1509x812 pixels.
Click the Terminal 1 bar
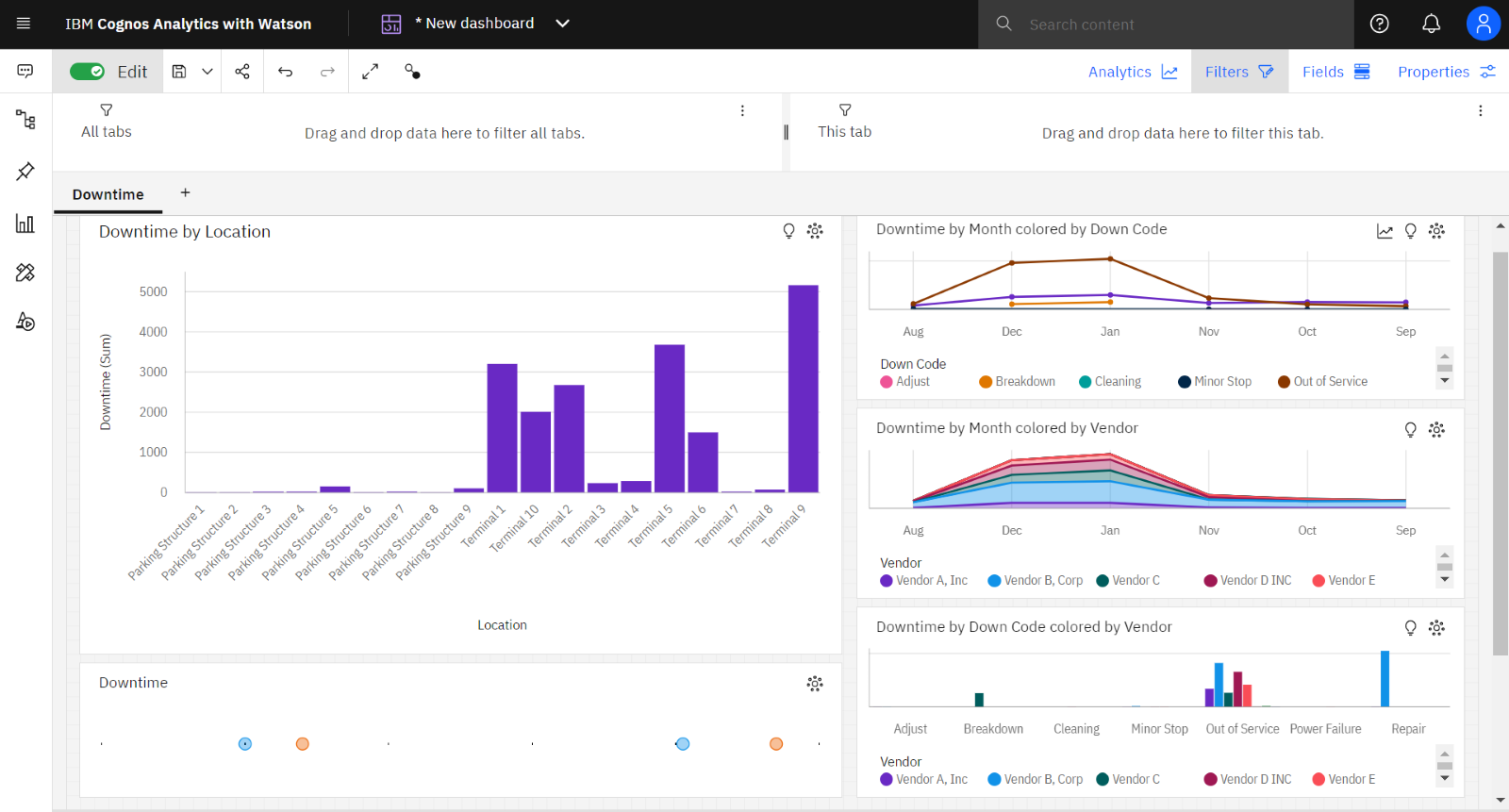click(502, 428)
